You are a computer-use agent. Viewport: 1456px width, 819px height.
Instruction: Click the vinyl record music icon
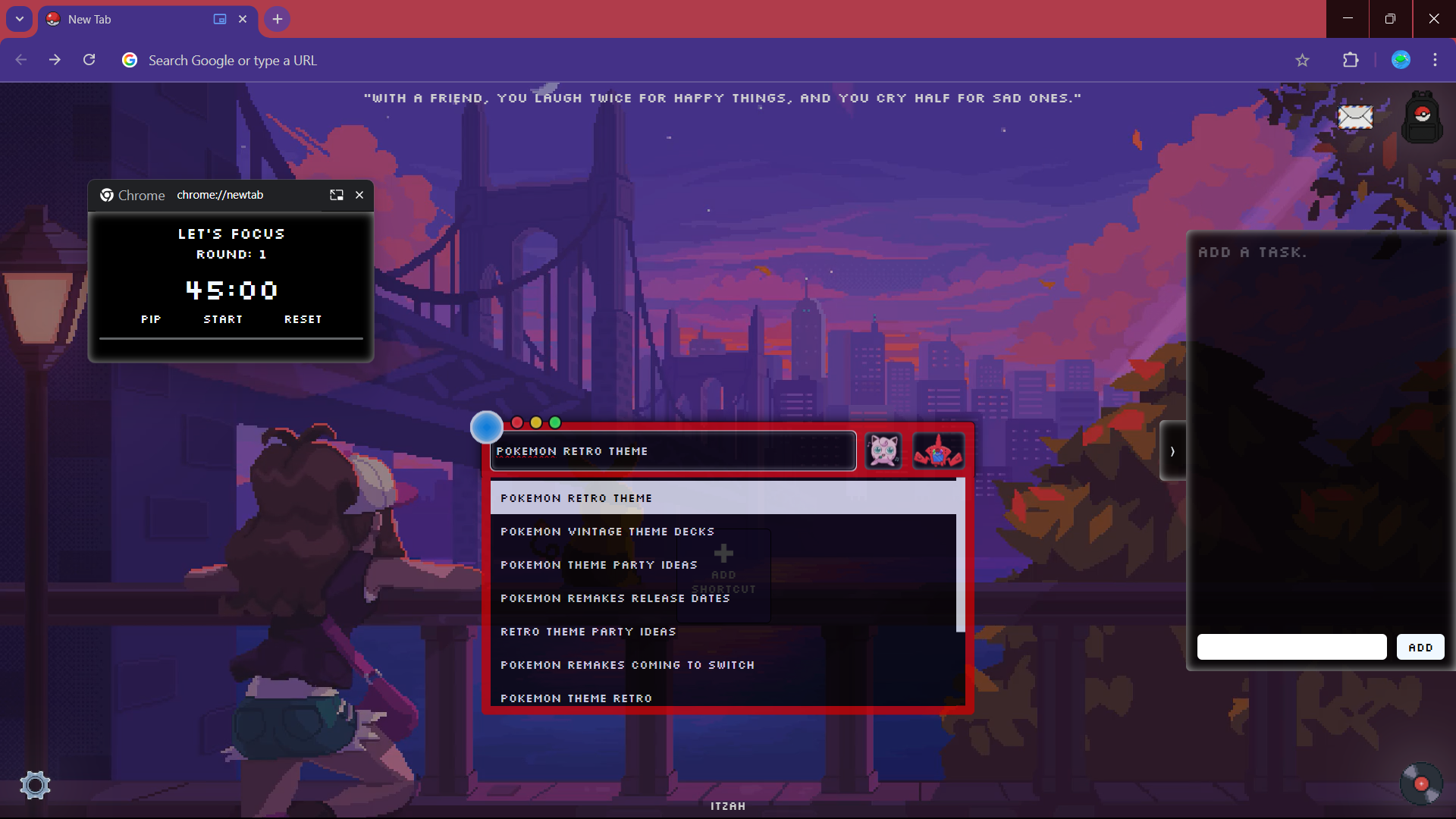[x=1421, y=783]
